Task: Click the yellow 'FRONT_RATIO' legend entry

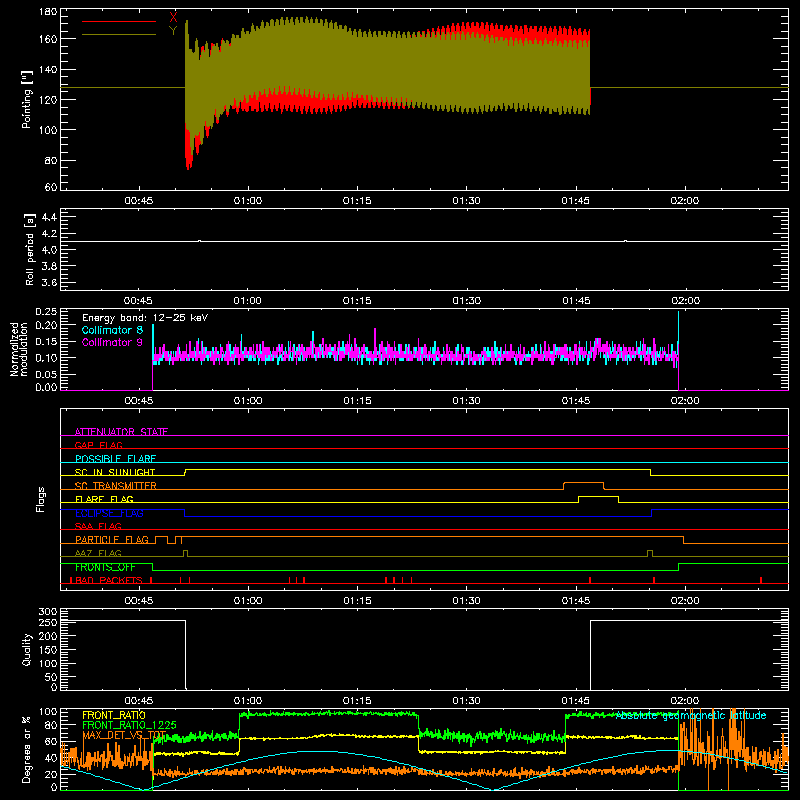Action: (x=114, y=715)
